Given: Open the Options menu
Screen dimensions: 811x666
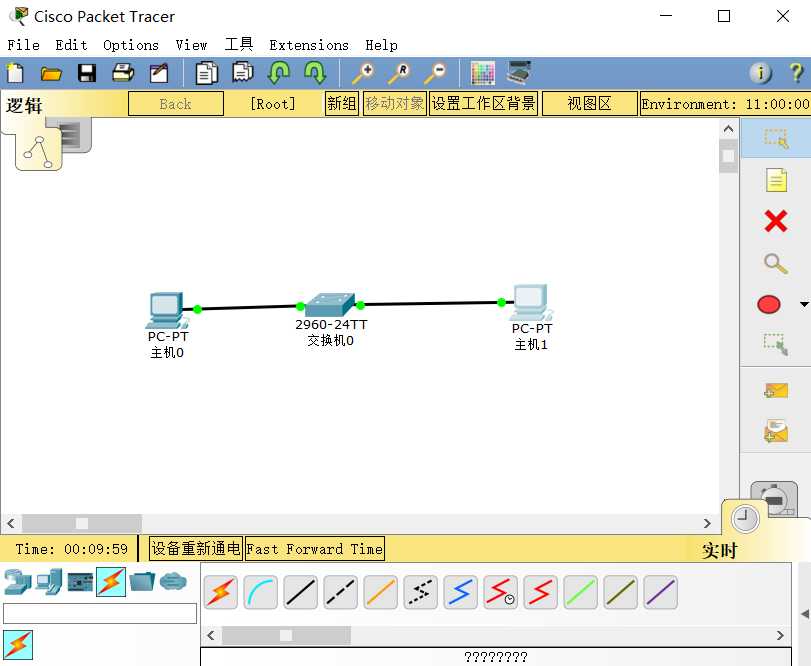Looking at the screenshot, I should click(x=131, y=45).
